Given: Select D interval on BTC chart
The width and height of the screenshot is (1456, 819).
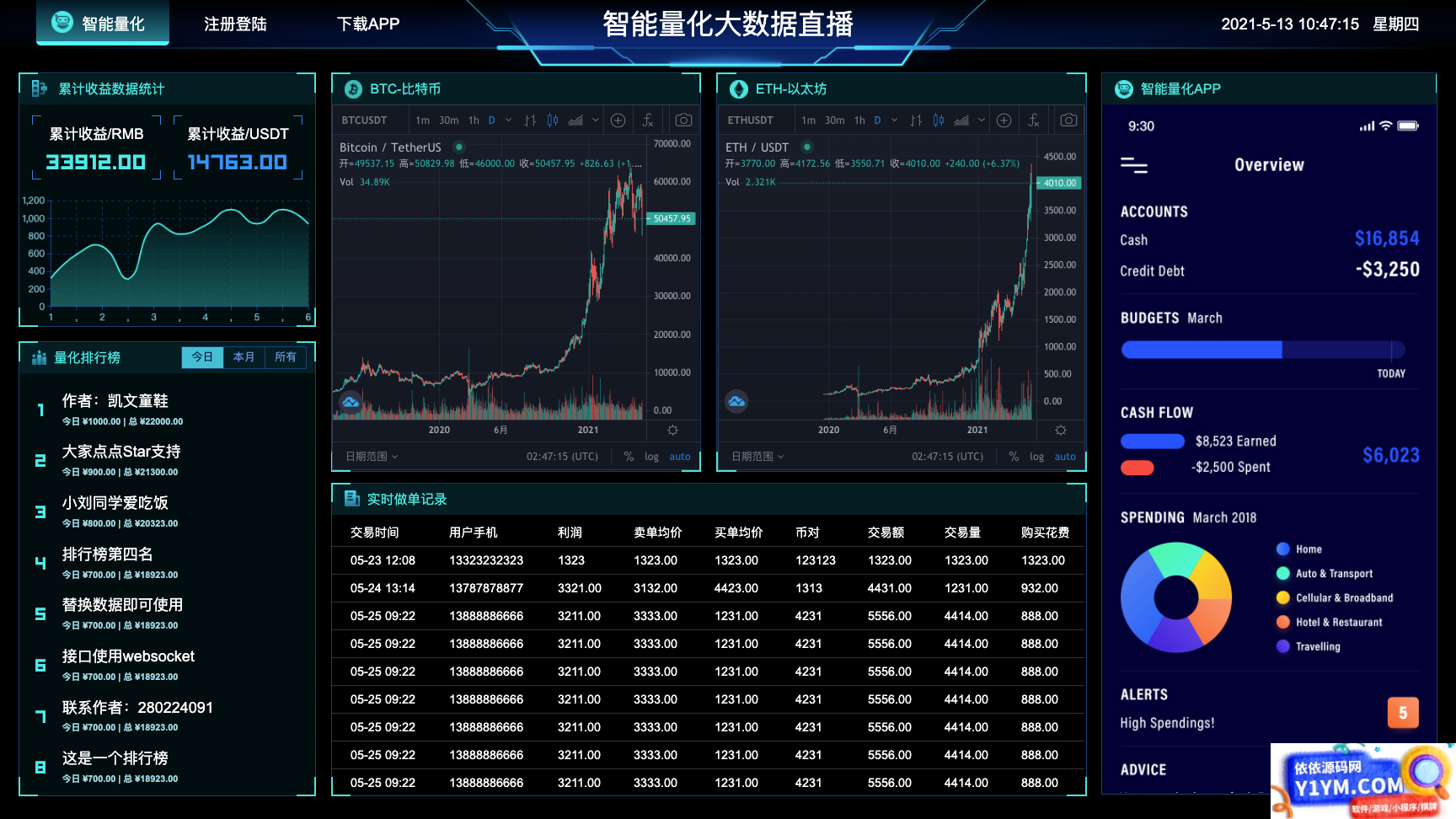Looking at the screenshot, I should point(491,120).
